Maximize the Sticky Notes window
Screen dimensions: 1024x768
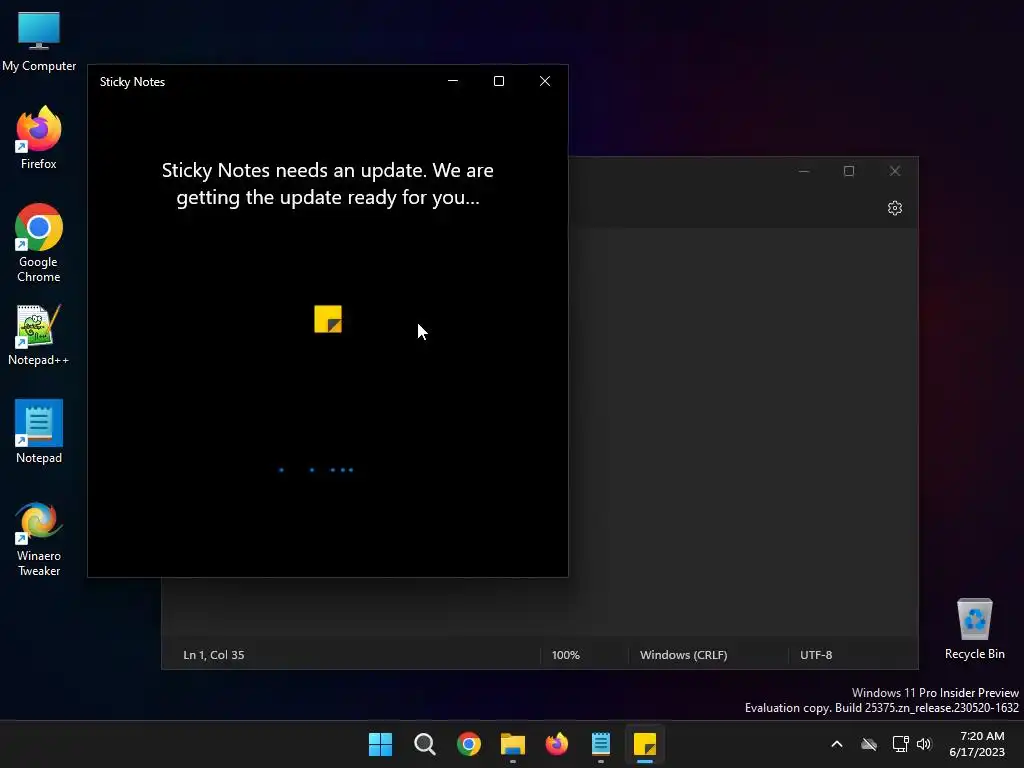(x=499, y=81)
